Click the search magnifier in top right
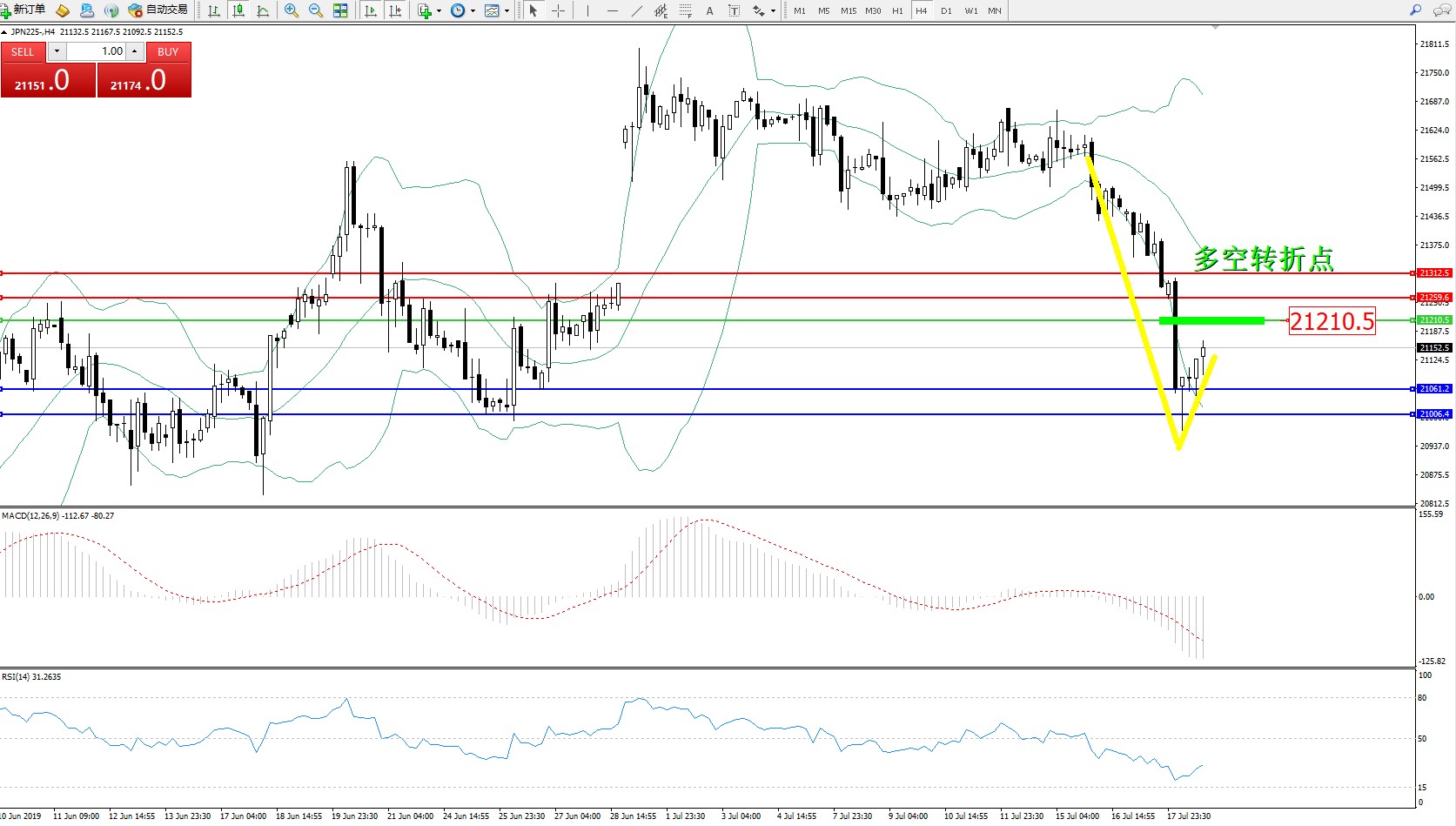The width and height of the screenshot is (1456, 826). [x=1416, y=10]
